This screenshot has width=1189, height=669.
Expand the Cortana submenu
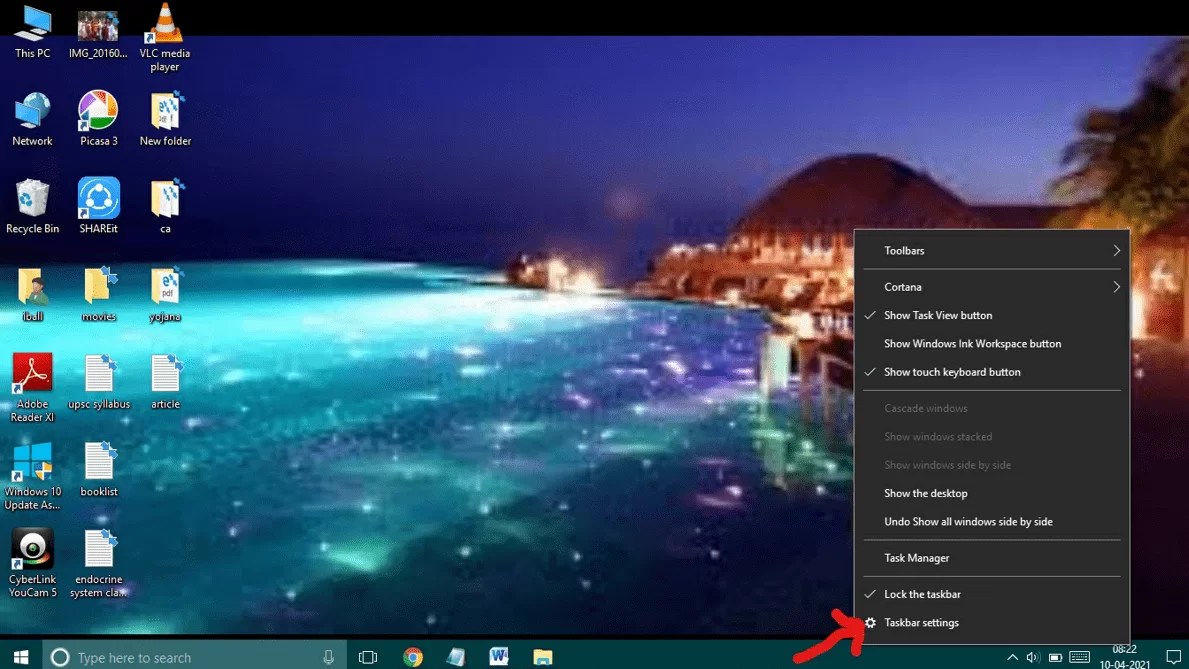click(x=903, y=287)
